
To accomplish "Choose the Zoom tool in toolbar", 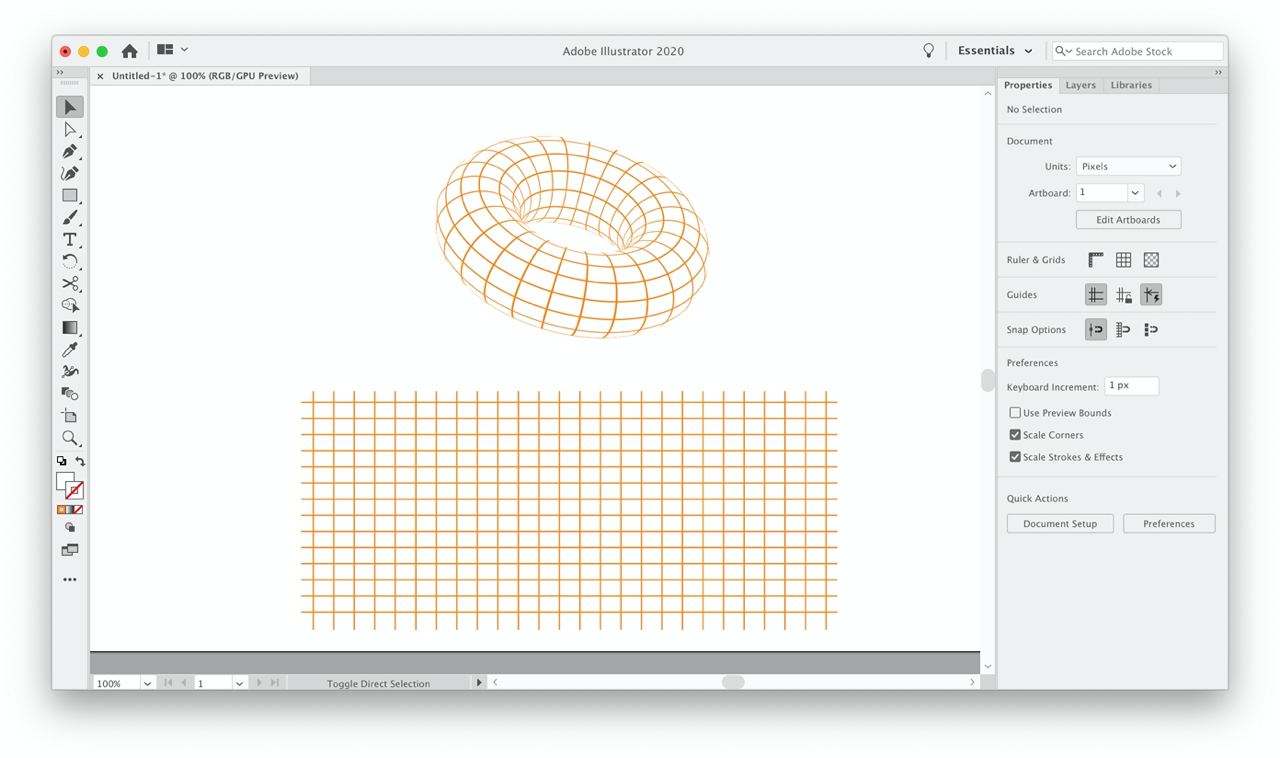I will (70, 438).
